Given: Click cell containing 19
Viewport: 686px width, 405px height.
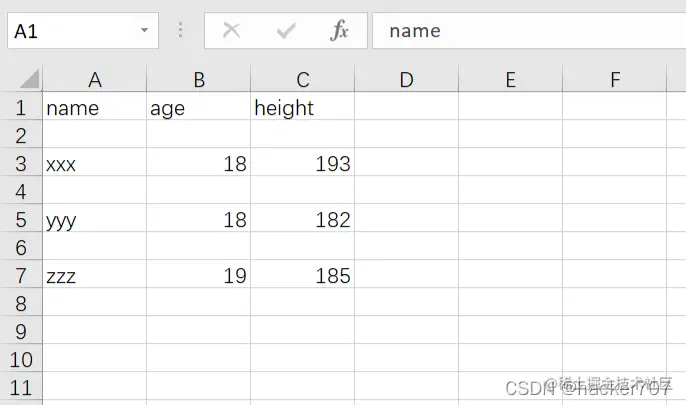Looking at the screenshot, I should (199, 276).
